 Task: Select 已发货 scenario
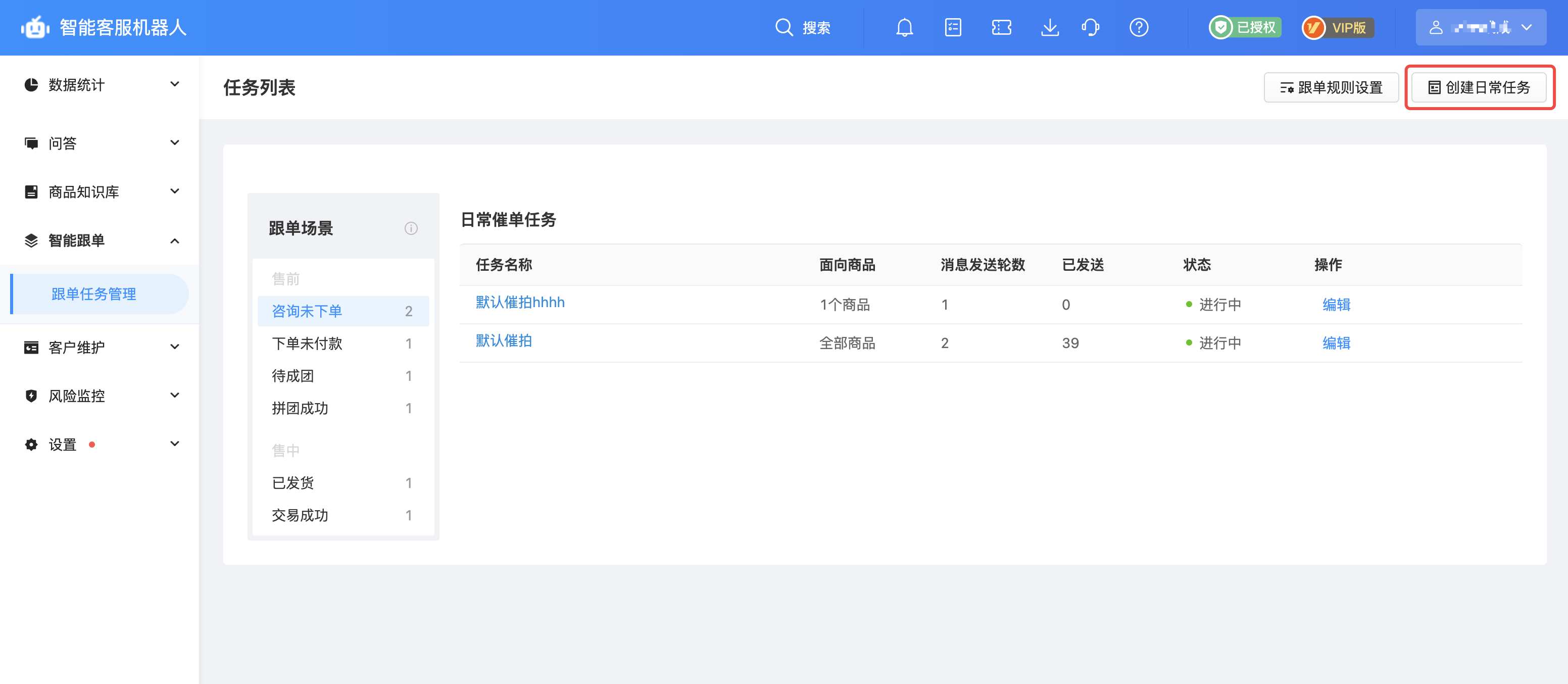[x=342, y=482]
